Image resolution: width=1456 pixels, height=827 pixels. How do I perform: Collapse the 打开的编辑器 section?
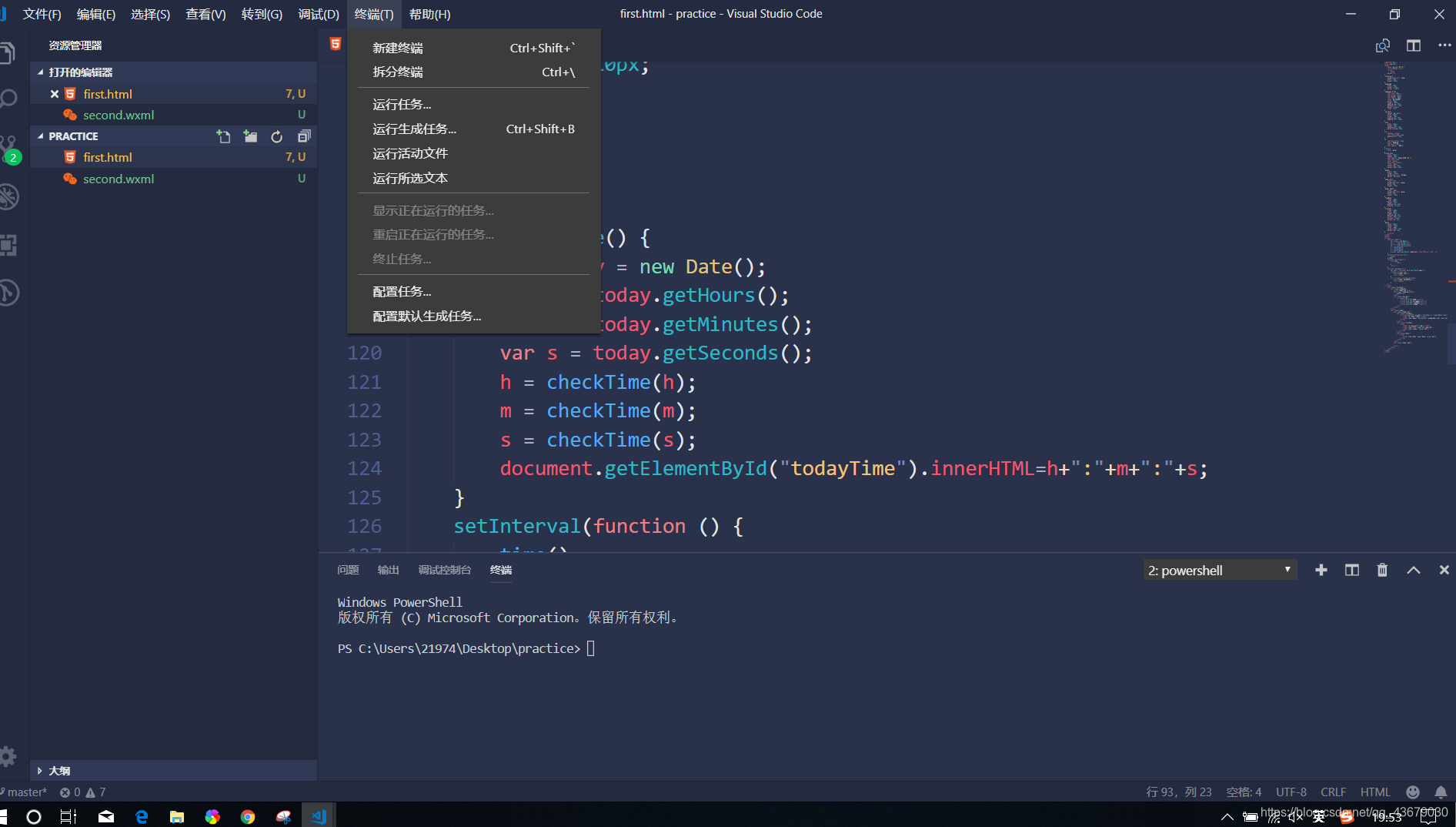point(173,72)
